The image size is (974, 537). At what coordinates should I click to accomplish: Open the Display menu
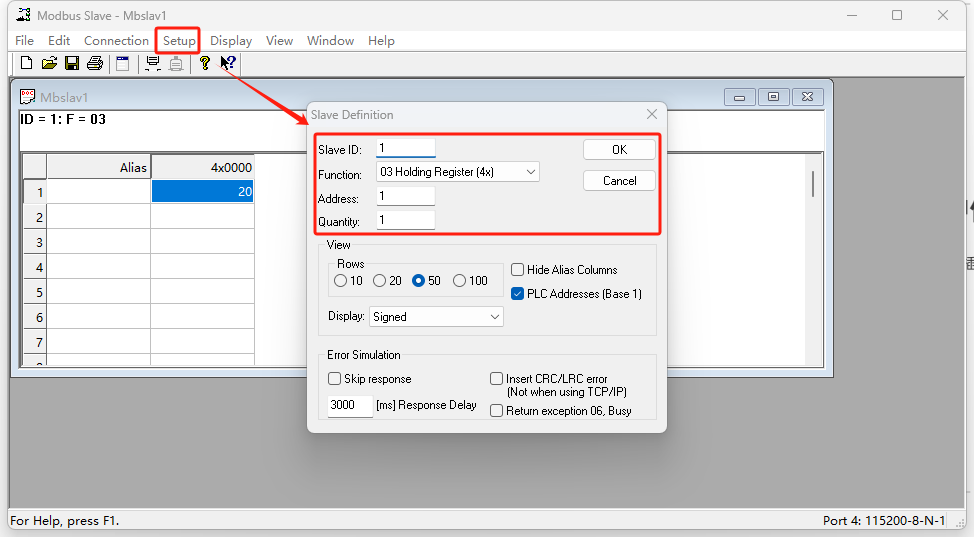coord(231,41)
